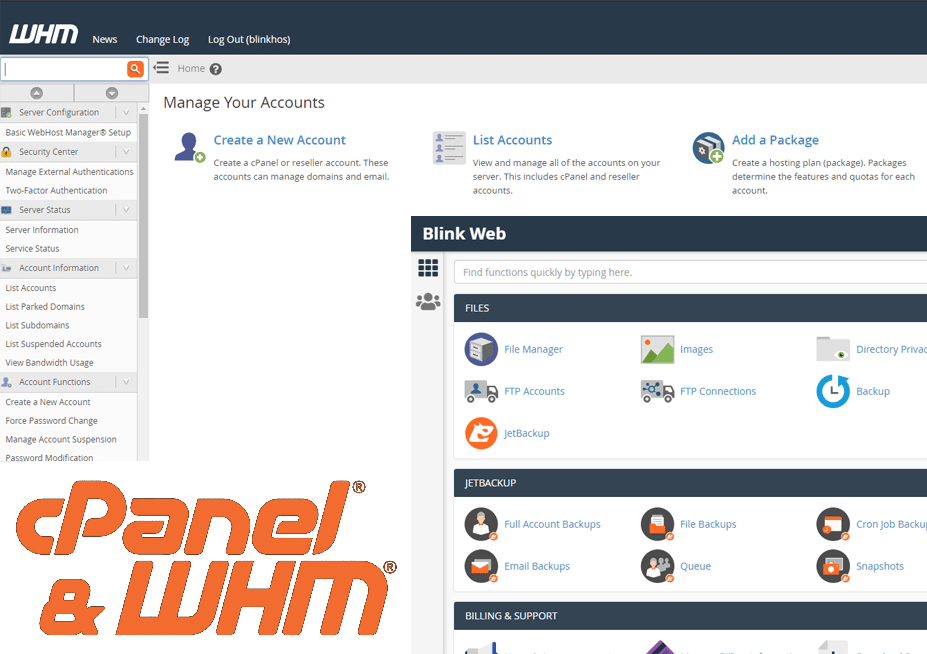The image size is (927, 654).
Task: Open the Change Log menu item
Action: (163, 40)
